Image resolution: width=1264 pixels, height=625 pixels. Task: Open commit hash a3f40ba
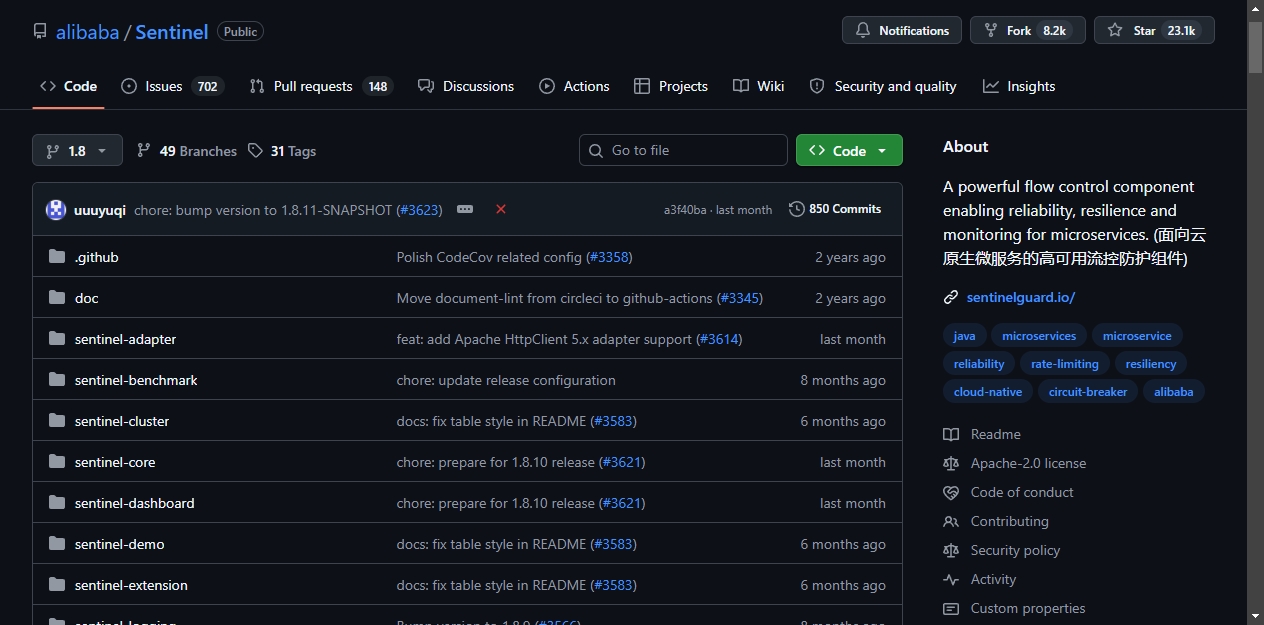[685, 210]
